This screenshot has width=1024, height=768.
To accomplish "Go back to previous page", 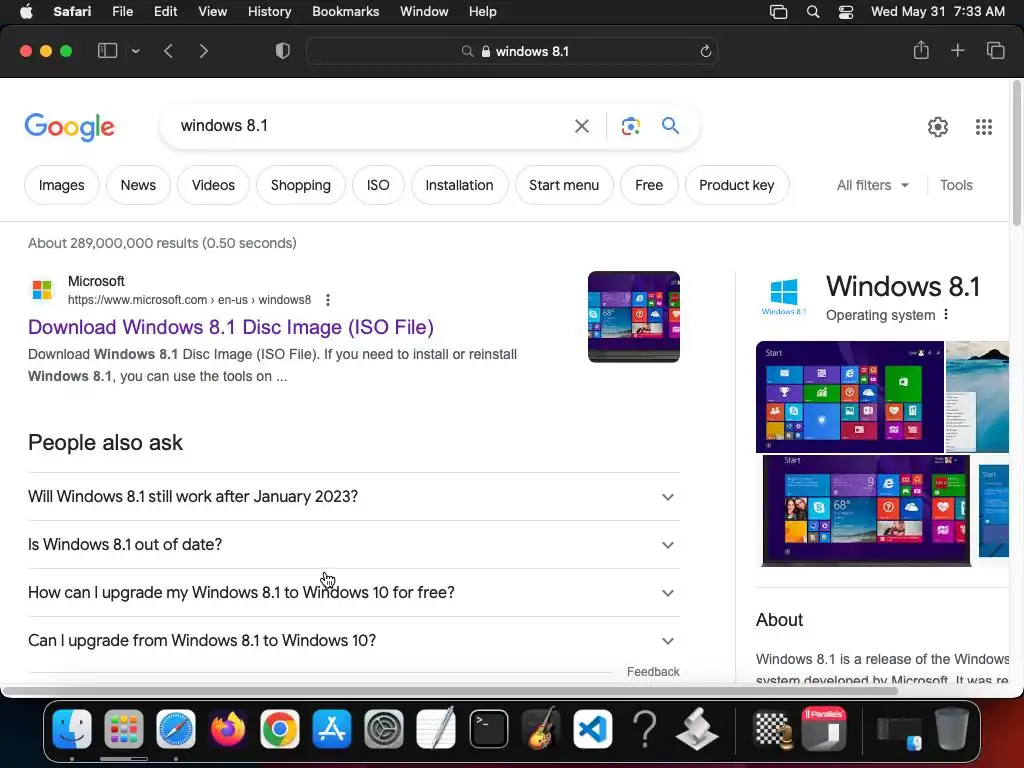I will point(168,51).
